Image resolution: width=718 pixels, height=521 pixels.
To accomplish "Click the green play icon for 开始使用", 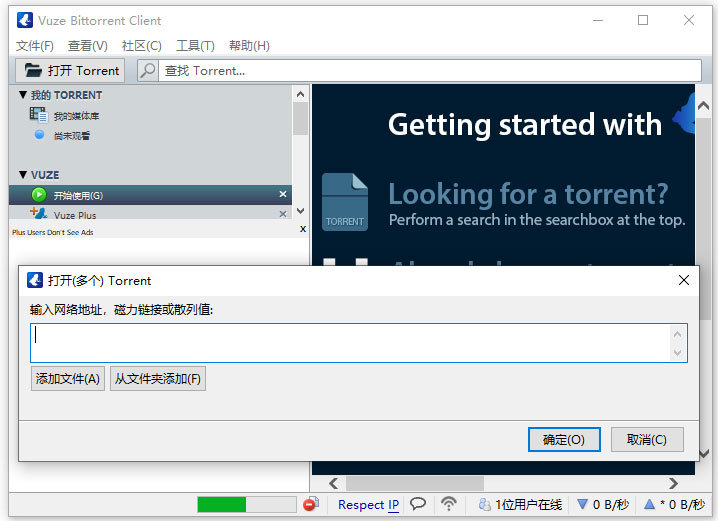I will [39, 195].
